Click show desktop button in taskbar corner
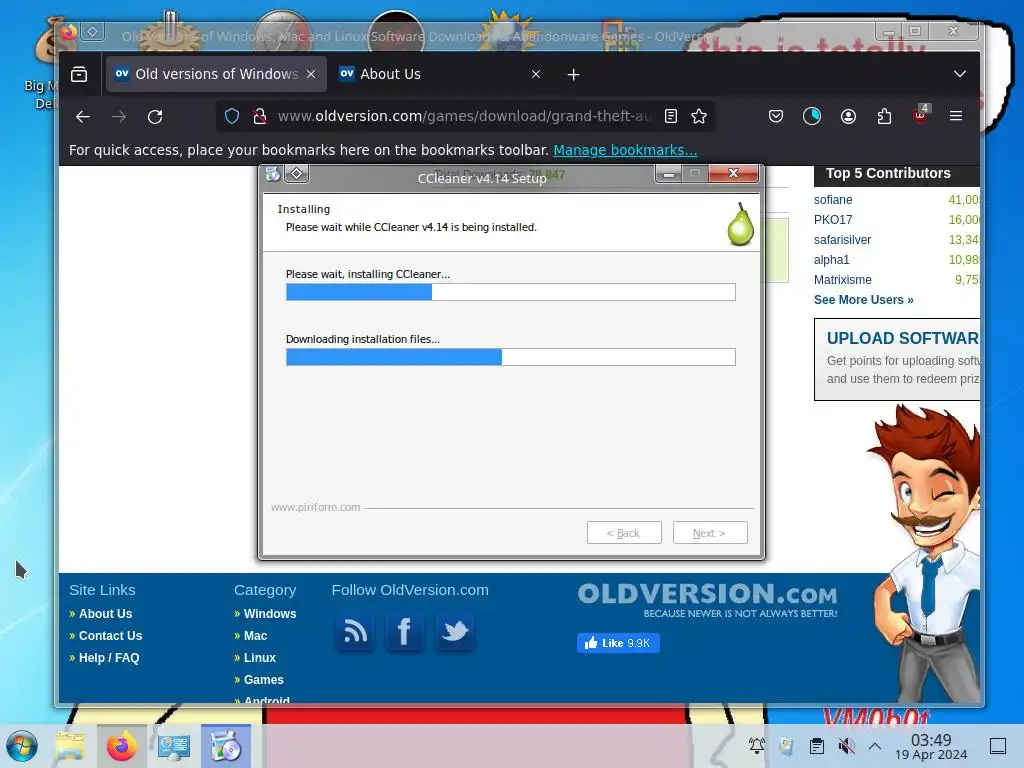 [x=998, y=746]
